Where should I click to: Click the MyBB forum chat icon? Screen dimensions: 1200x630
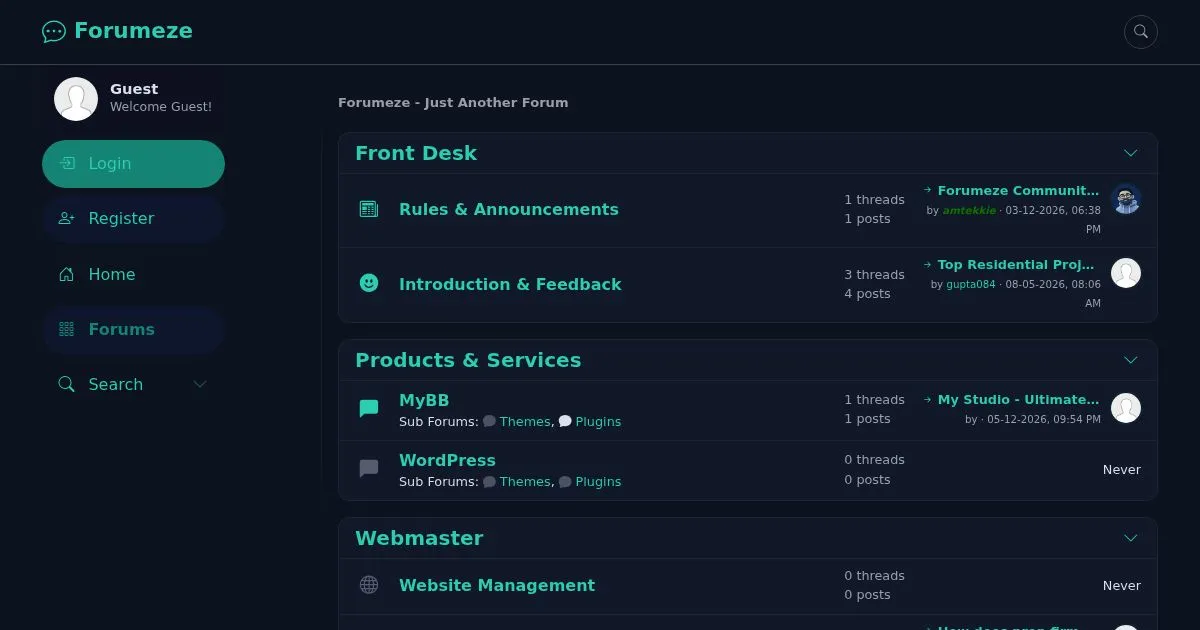(x=369, y=408)
